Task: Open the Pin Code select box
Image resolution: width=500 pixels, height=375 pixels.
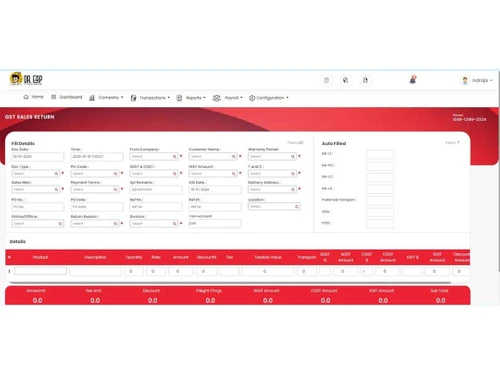Action: (95, 174)
